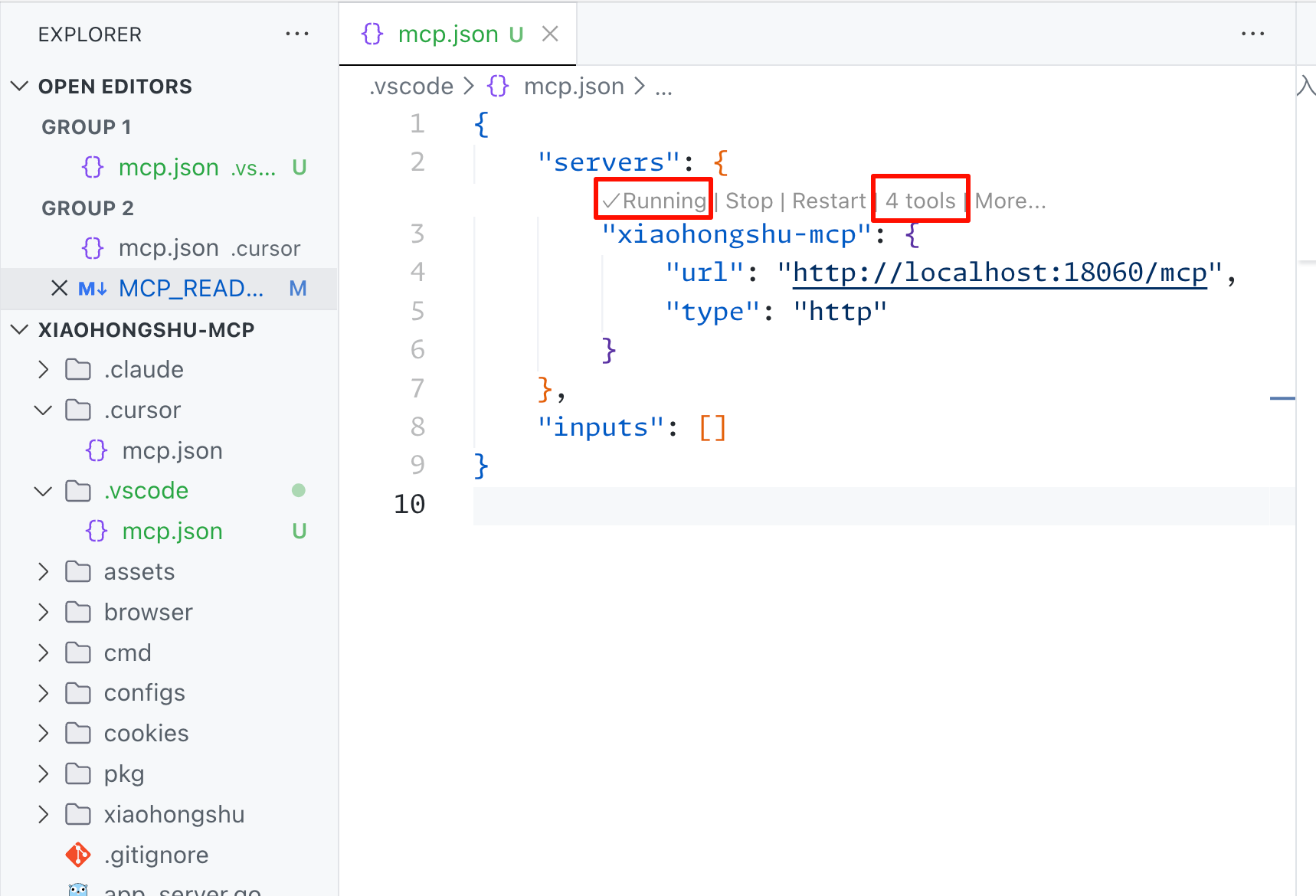Click the pkg folder icon
Screen dimensions: 1316x896
tap(78, 773)
